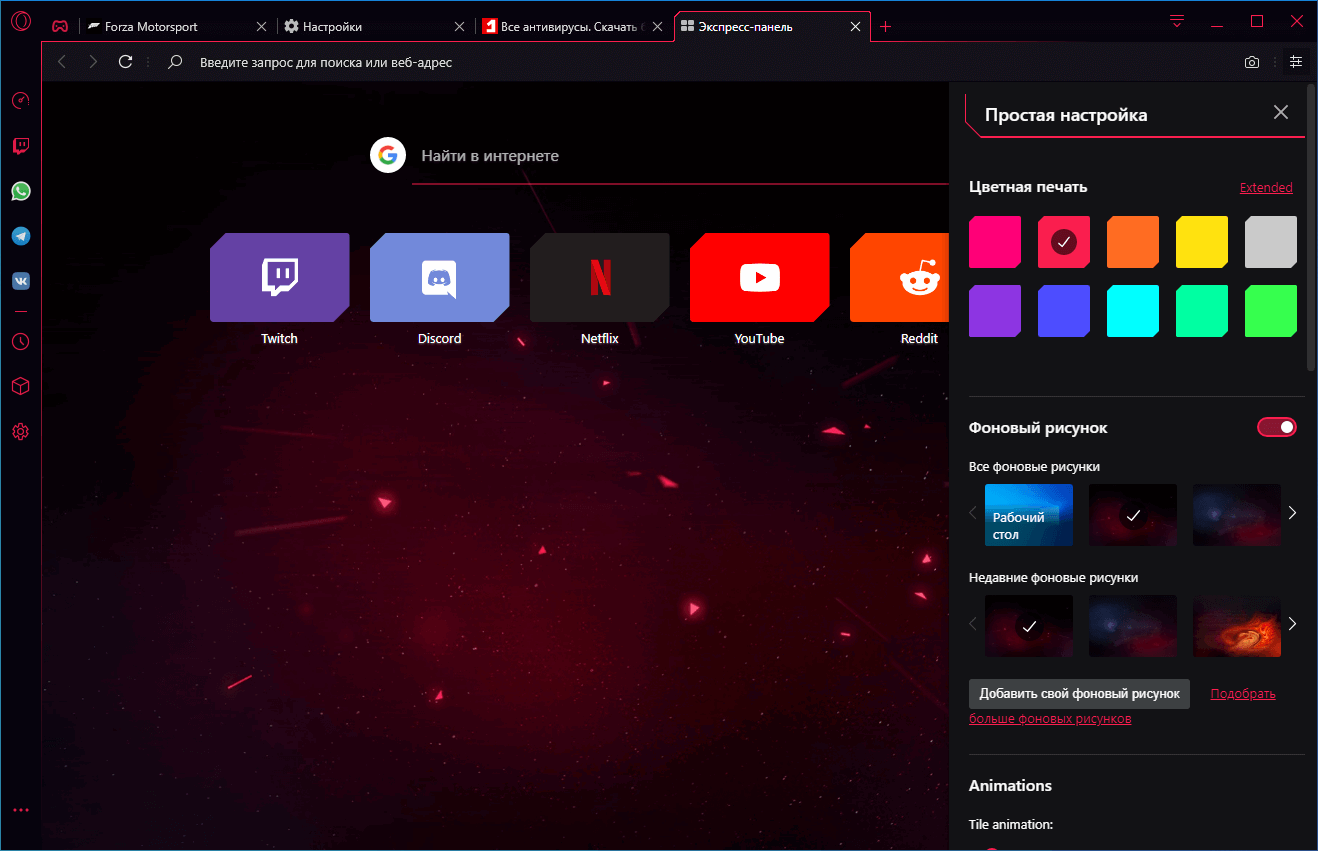Close the Простая настройка panel

[x=1281, y=112]
